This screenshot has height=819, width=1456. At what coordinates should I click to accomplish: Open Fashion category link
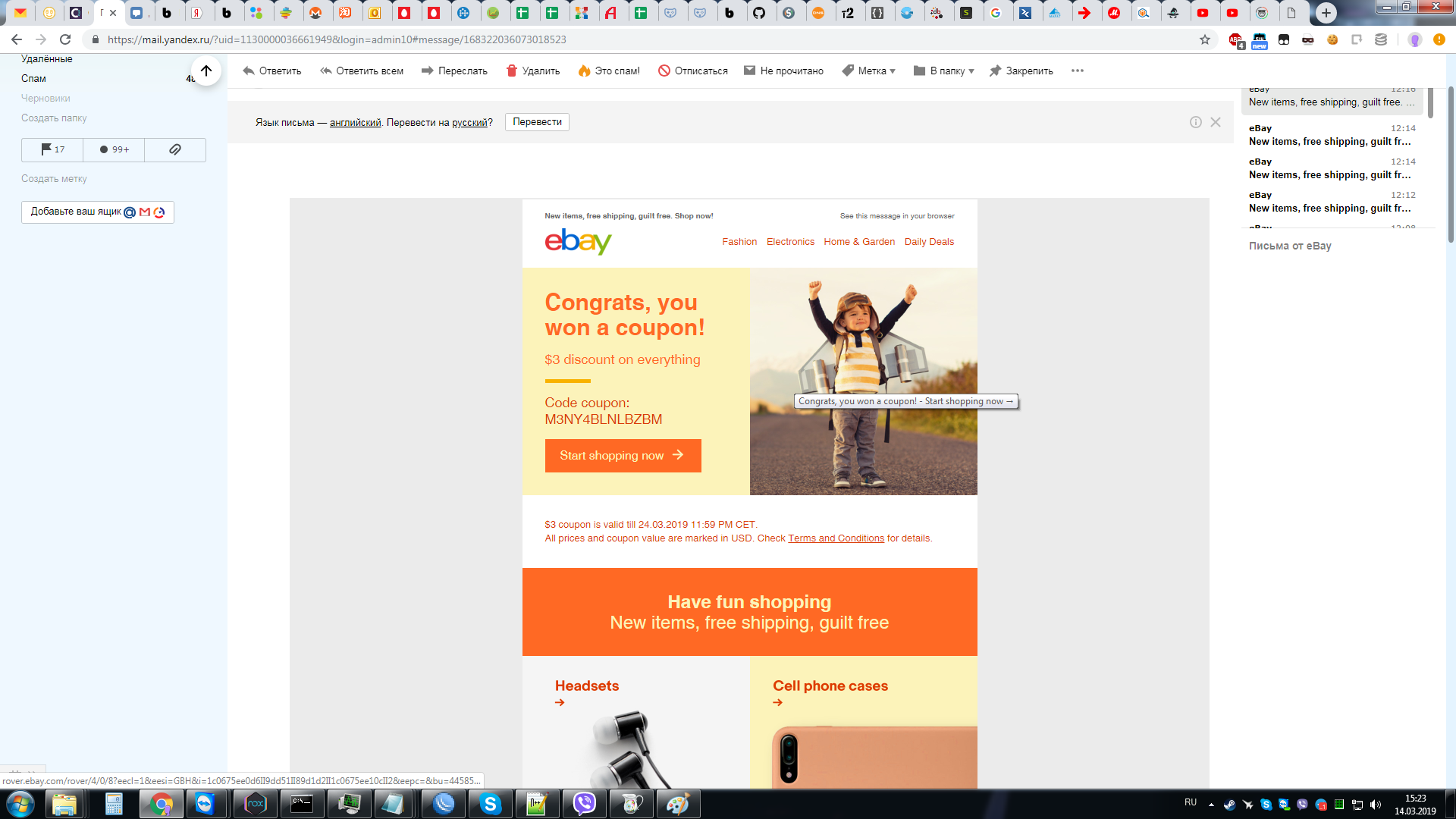tap(739, 242)
